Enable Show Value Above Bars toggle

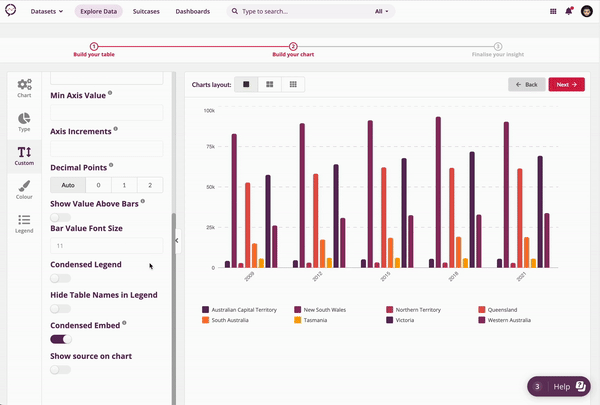click(61, 216)
